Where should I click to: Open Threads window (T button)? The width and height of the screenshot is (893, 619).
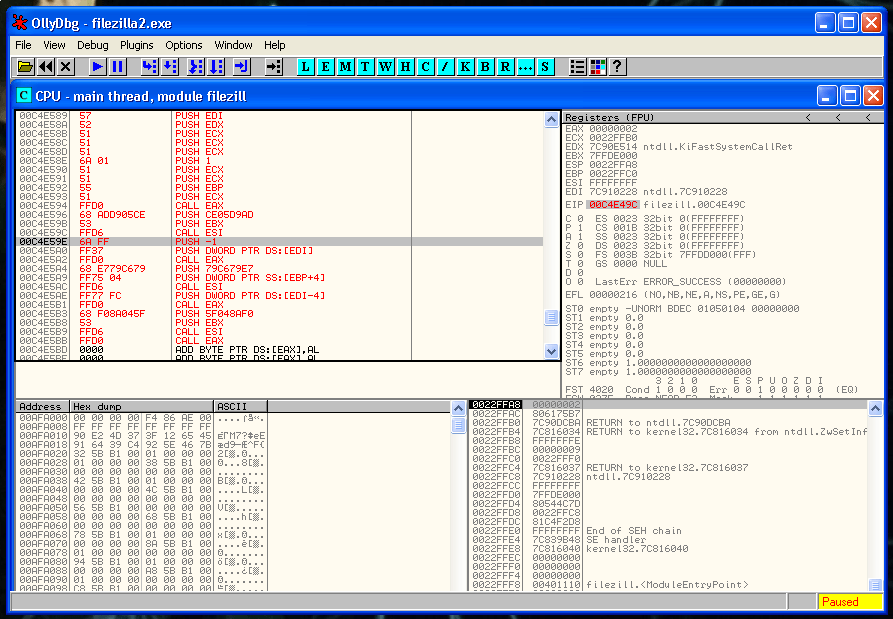[x=365, y=67]
